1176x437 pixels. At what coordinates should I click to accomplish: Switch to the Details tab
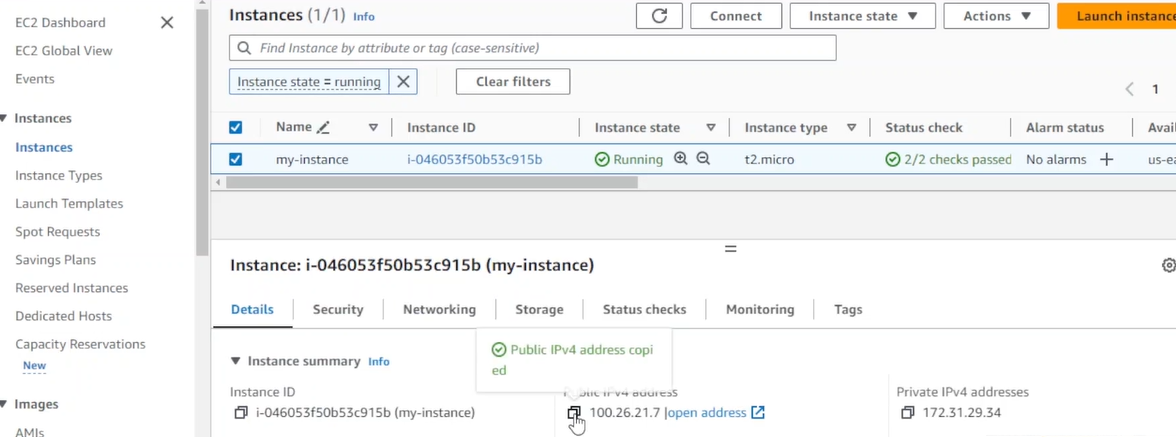pyautogui.click(x=252, y=309)
